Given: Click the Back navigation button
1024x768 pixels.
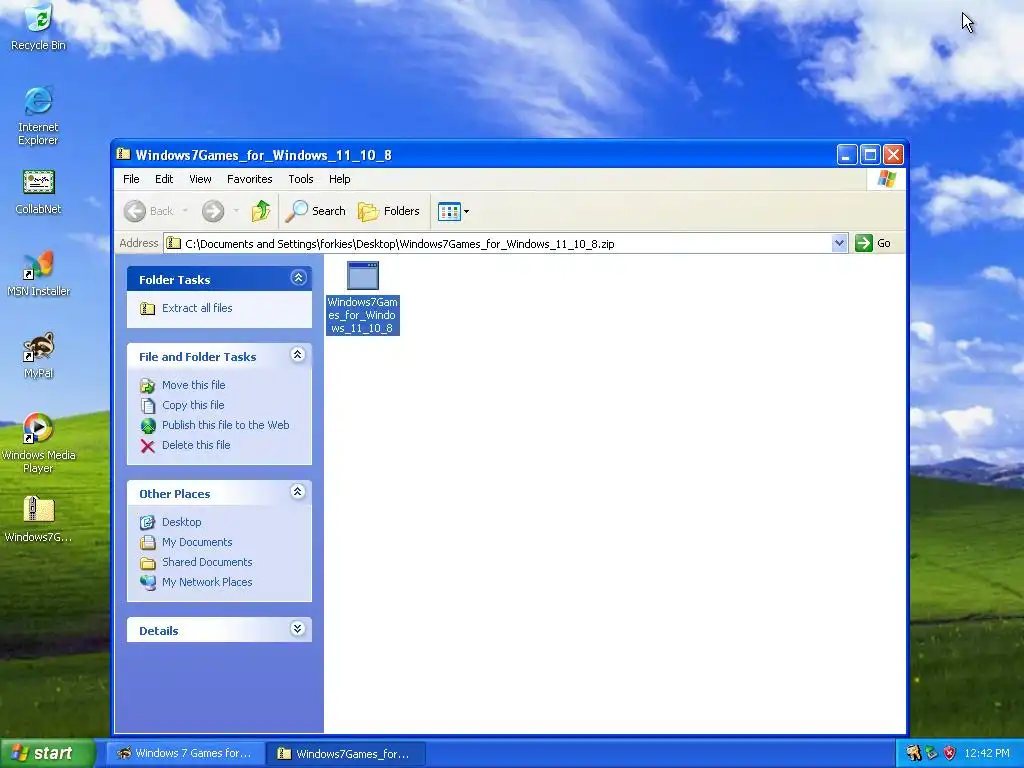Looking at the screenshot, I should pos(149,211).
